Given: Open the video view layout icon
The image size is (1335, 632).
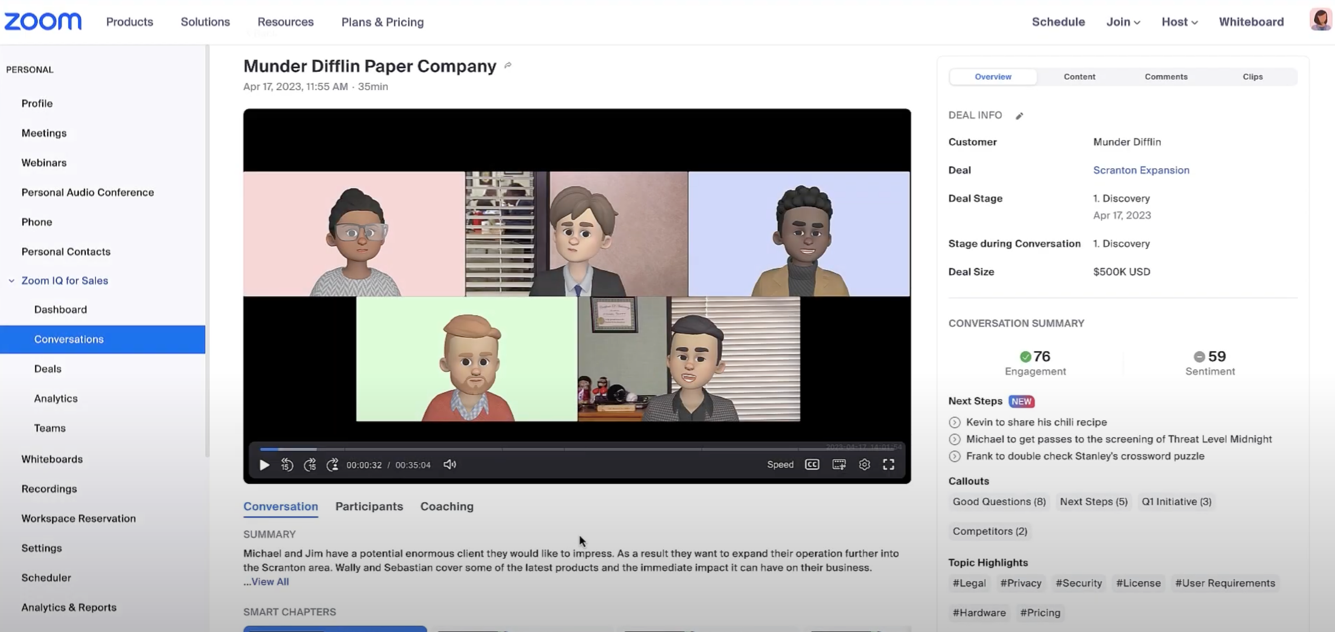Looking at the screenshot, I should point(839,465).
